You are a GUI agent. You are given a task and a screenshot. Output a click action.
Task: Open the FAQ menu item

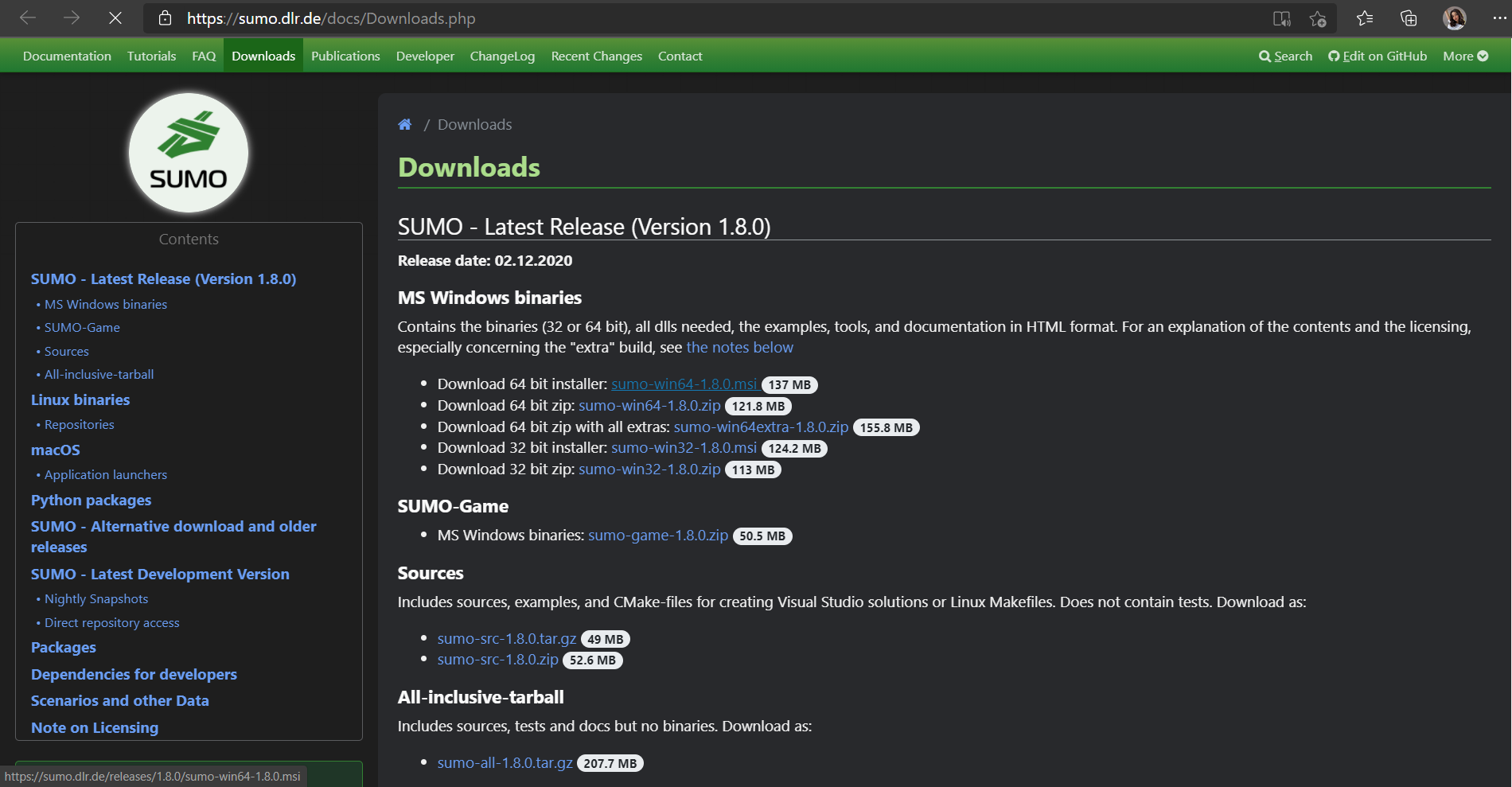coord(204,56)
